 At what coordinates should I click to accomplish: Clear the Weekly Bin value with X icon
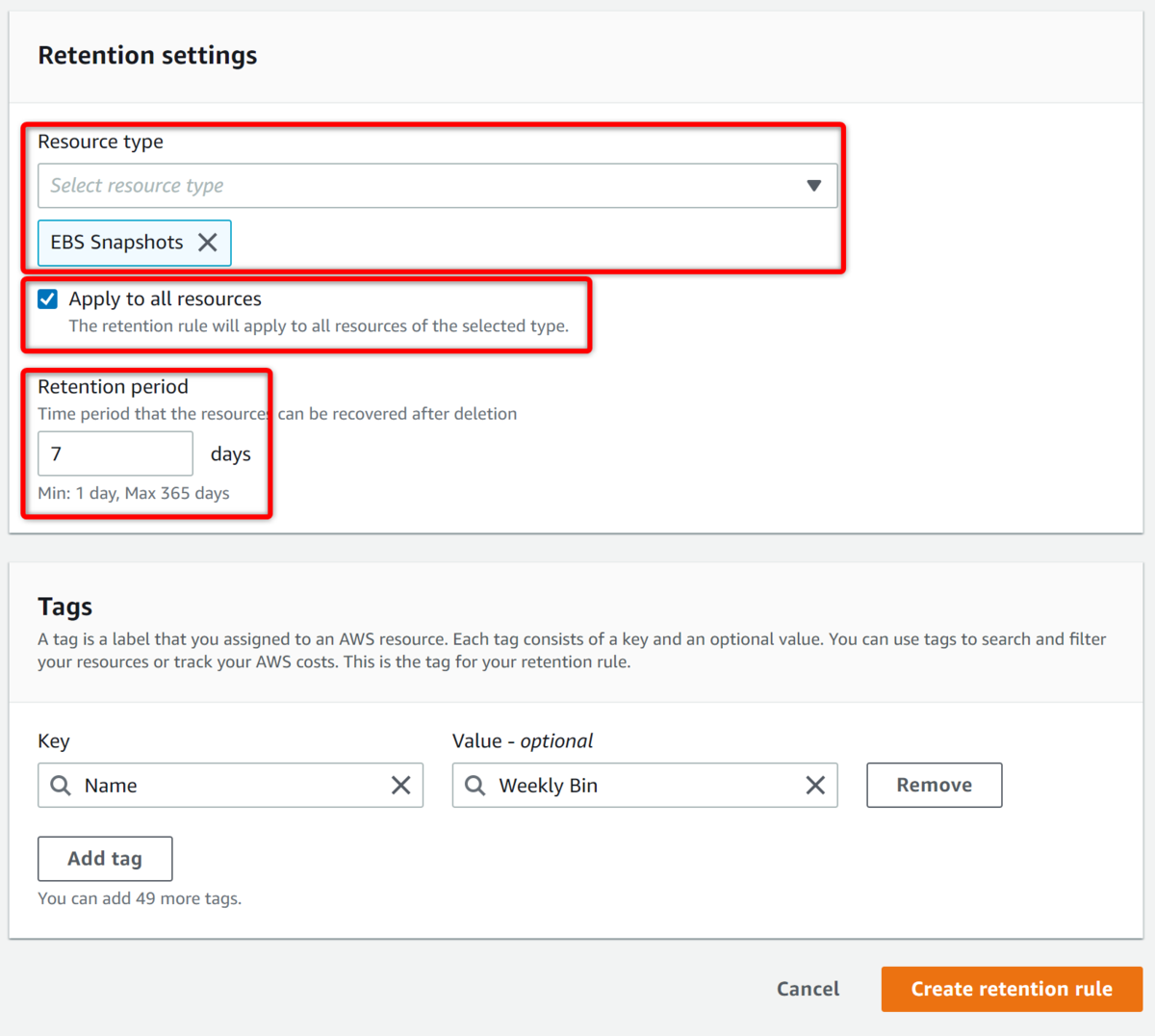(x=815, y=786)
